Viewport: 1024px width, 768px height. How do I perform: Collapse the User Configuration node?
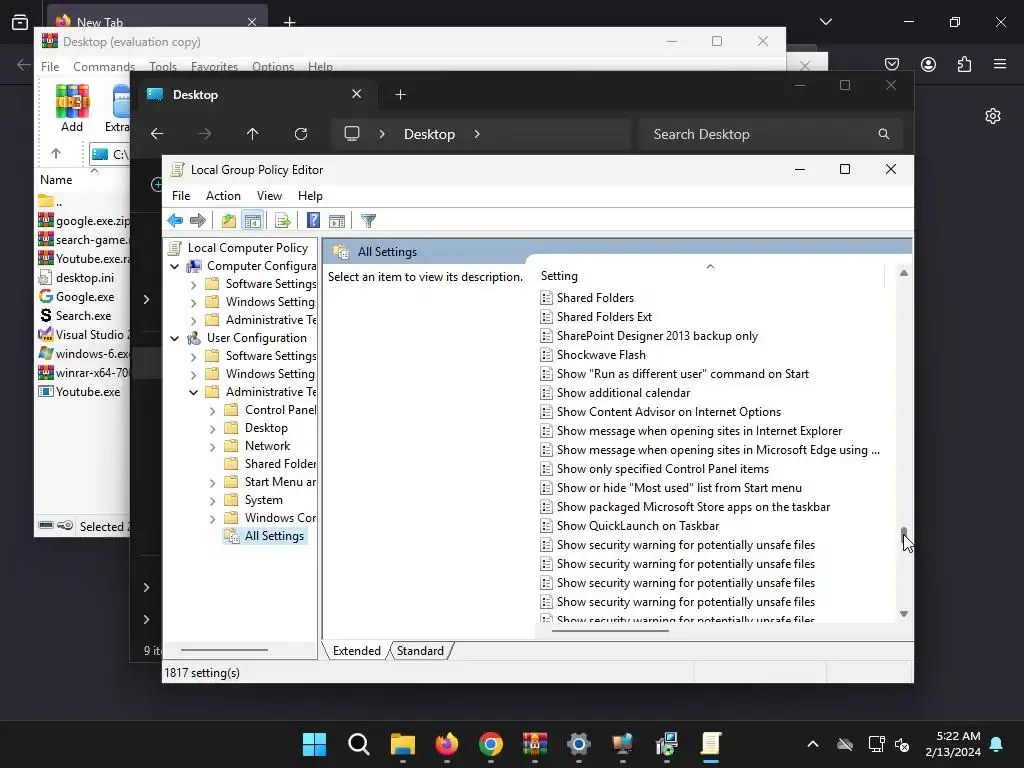[174, 338]
